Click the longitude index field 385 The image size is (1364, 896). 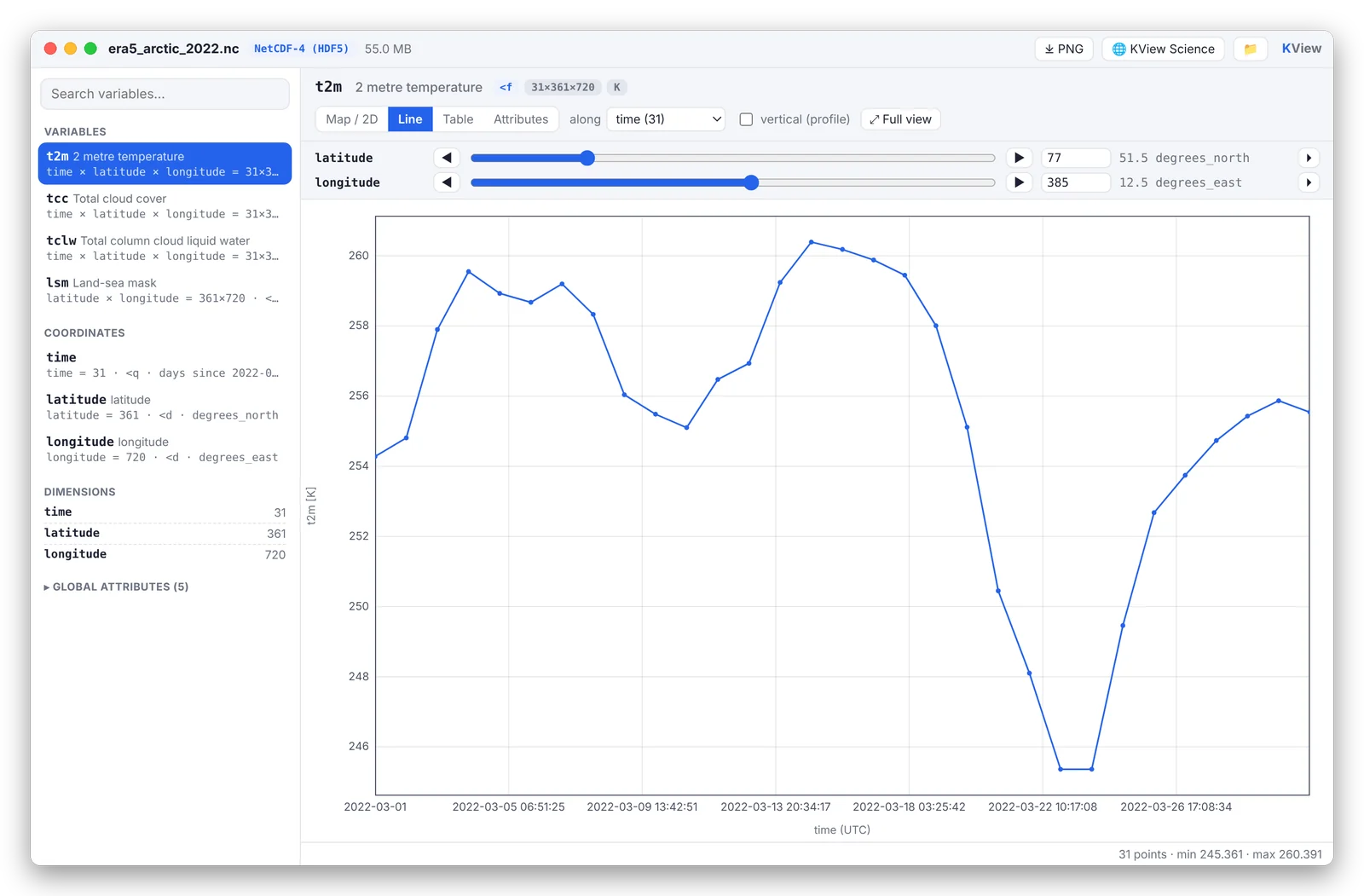point(1076,182)
